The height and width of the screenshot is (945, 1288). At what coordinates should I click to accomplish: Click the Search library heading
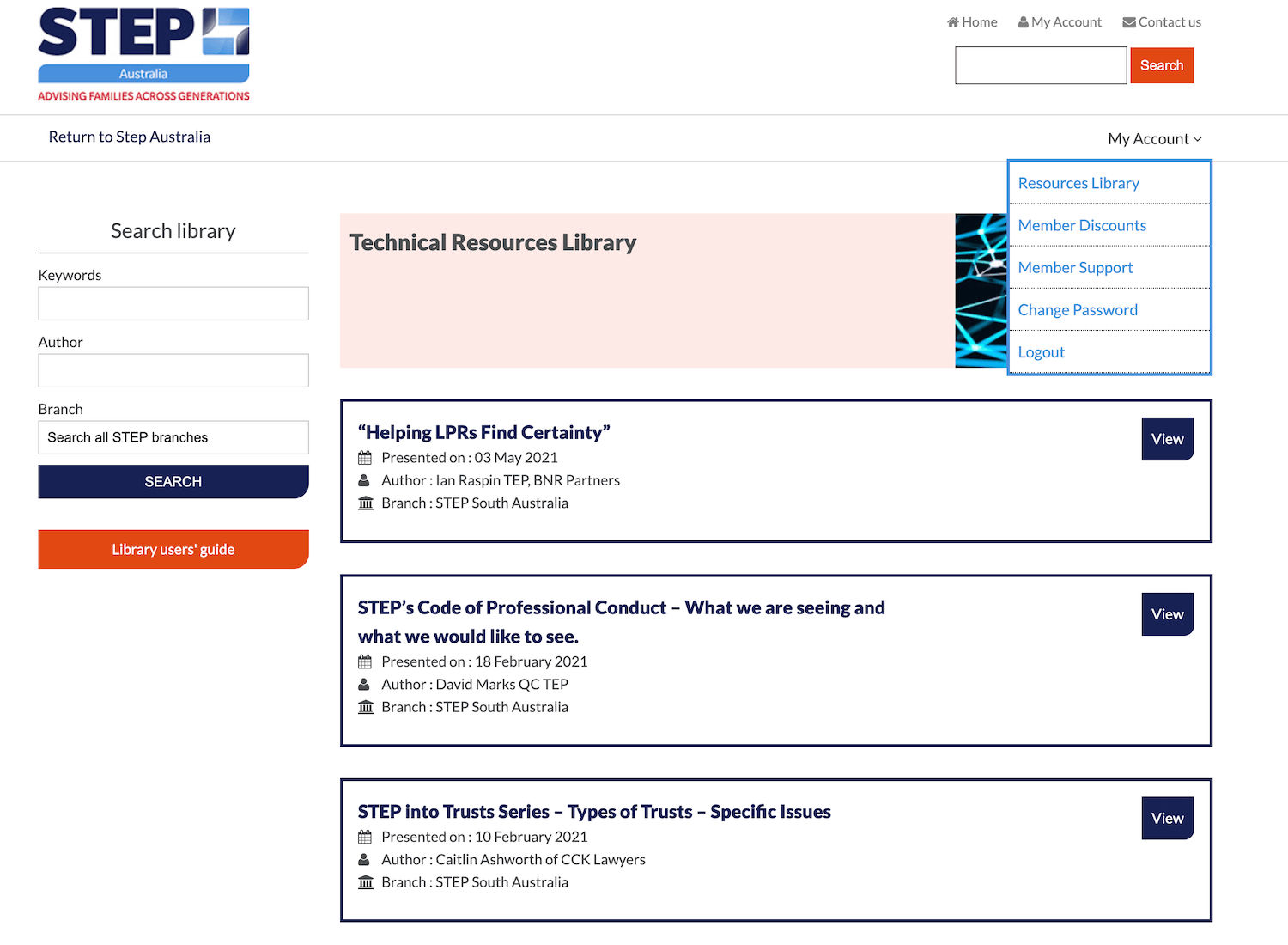pyautogui.click(x=173, y=231)
